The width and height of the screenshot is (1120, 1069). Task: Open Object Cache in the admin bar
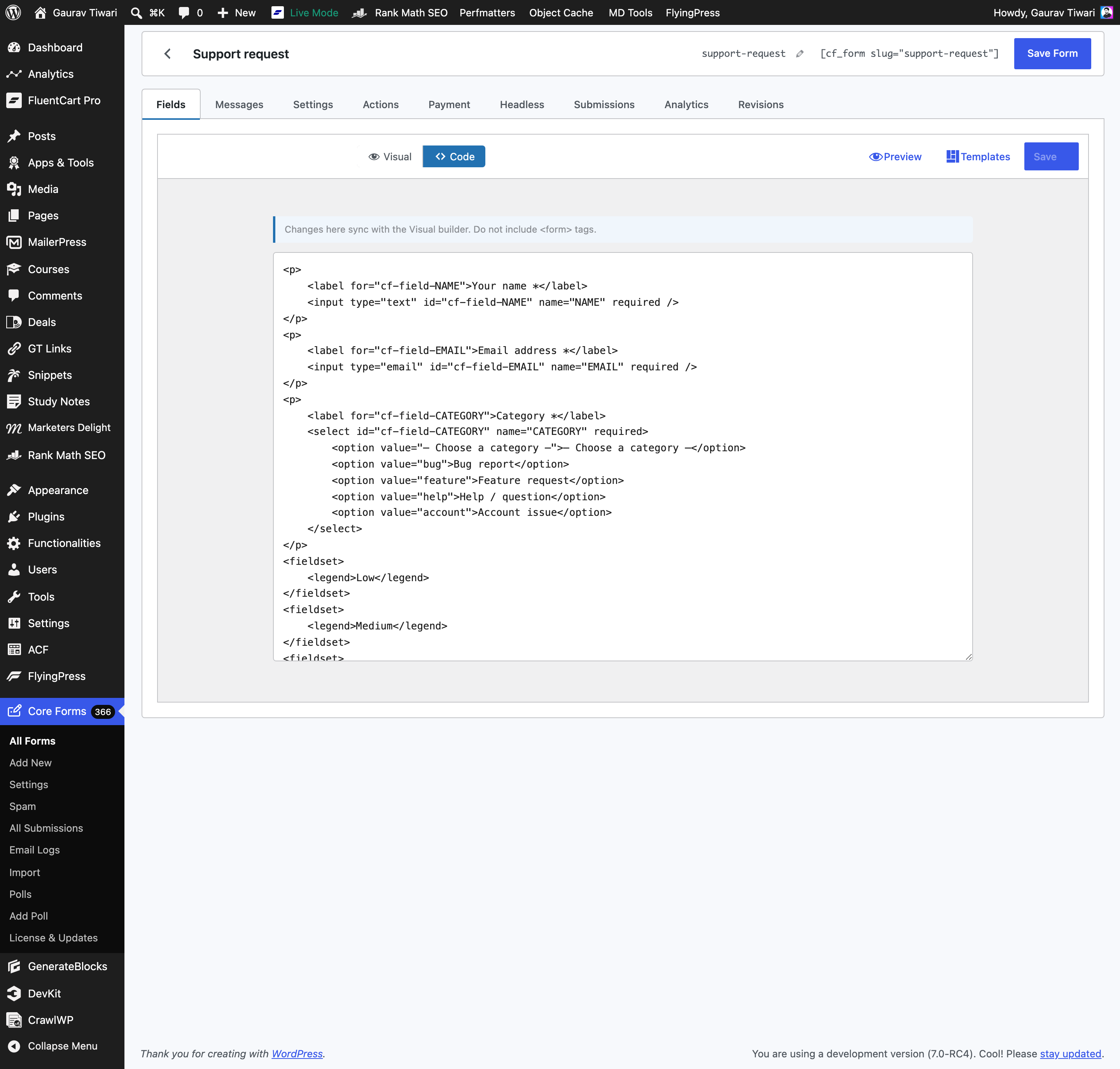click(x=561, y=12)
